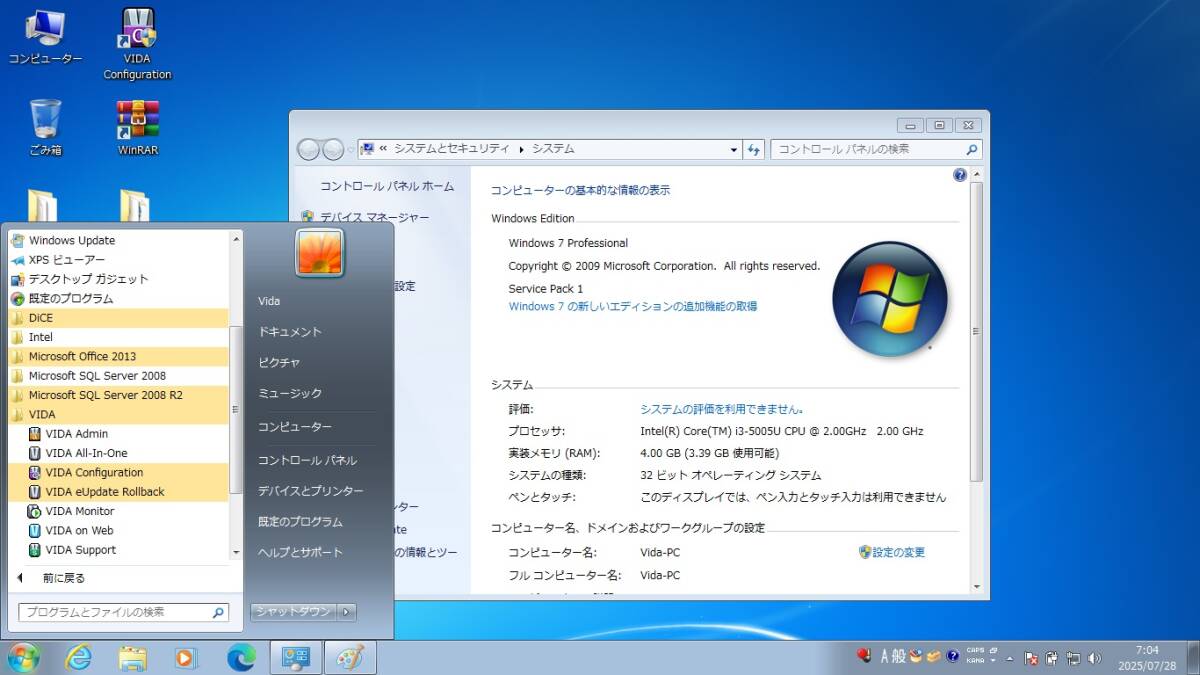Open Paint from the taskbar

coord(349,657)
